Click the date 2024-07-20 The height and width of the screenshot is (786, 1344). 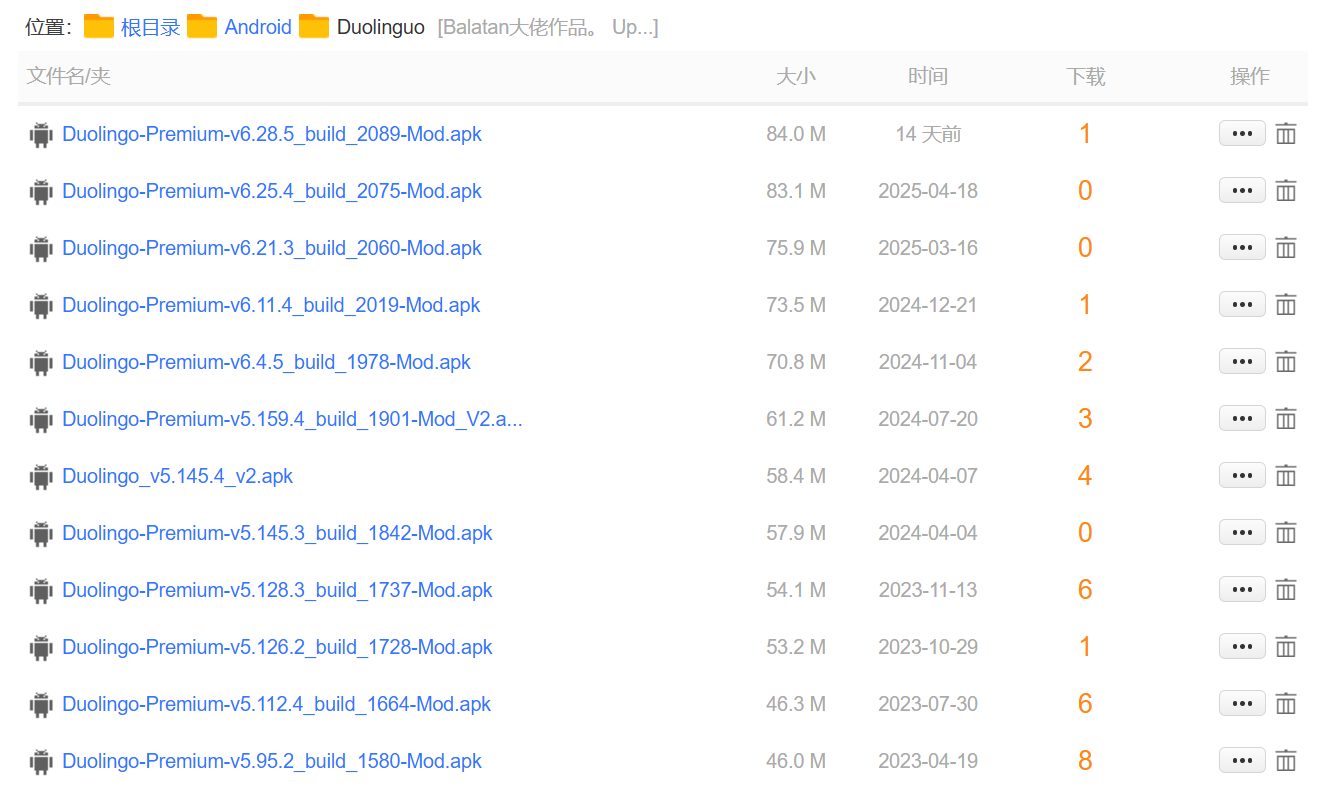pos(928,419)
